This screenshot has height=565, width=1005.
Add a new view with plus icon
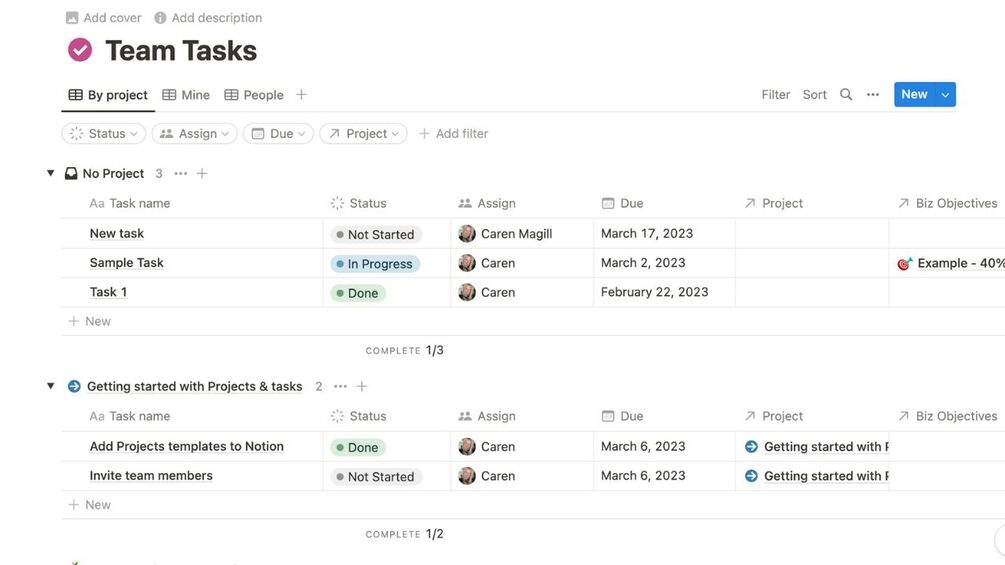[301, 95]
